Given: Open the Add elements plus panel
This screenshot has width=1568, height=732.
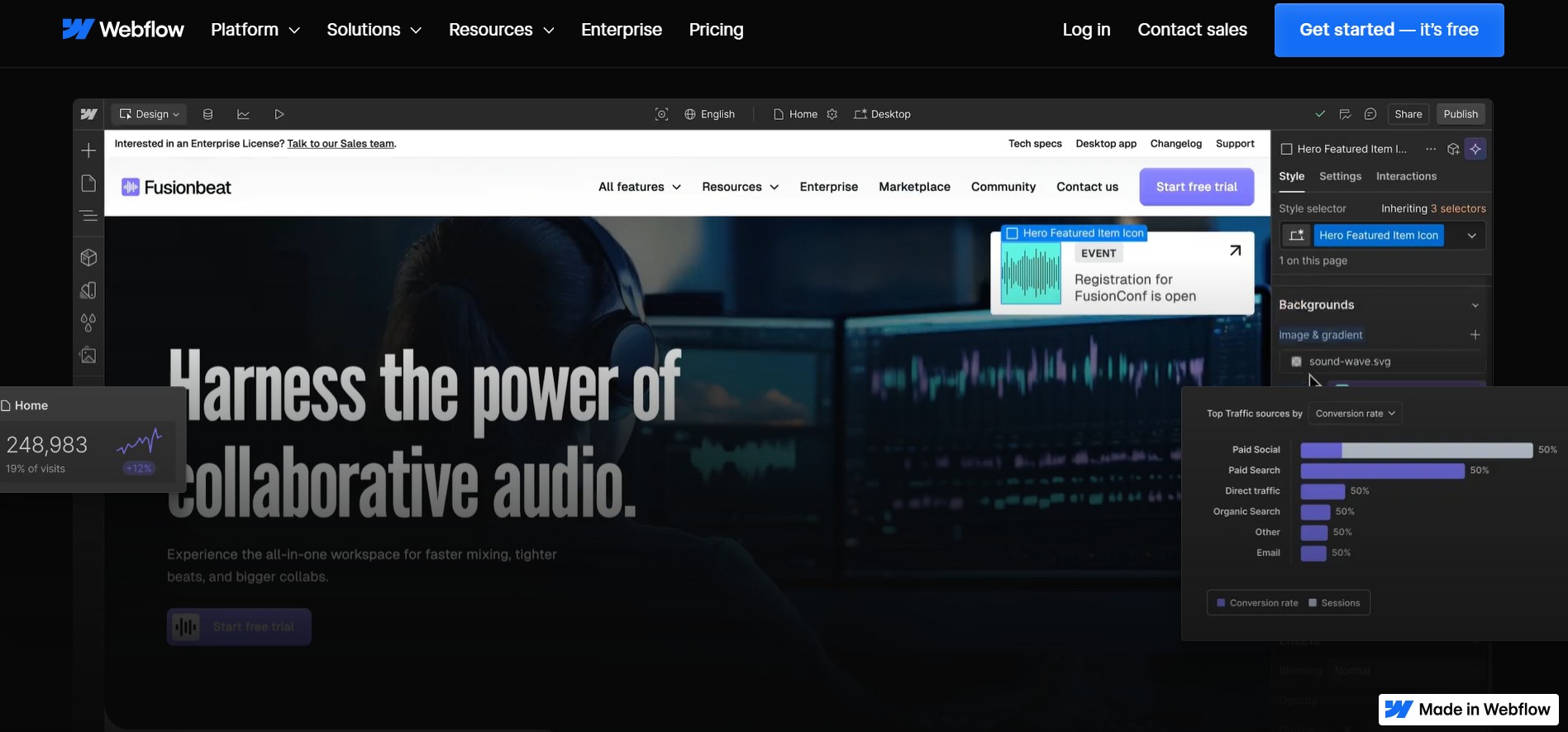Looking at the screenshot, I should point(88,151).
